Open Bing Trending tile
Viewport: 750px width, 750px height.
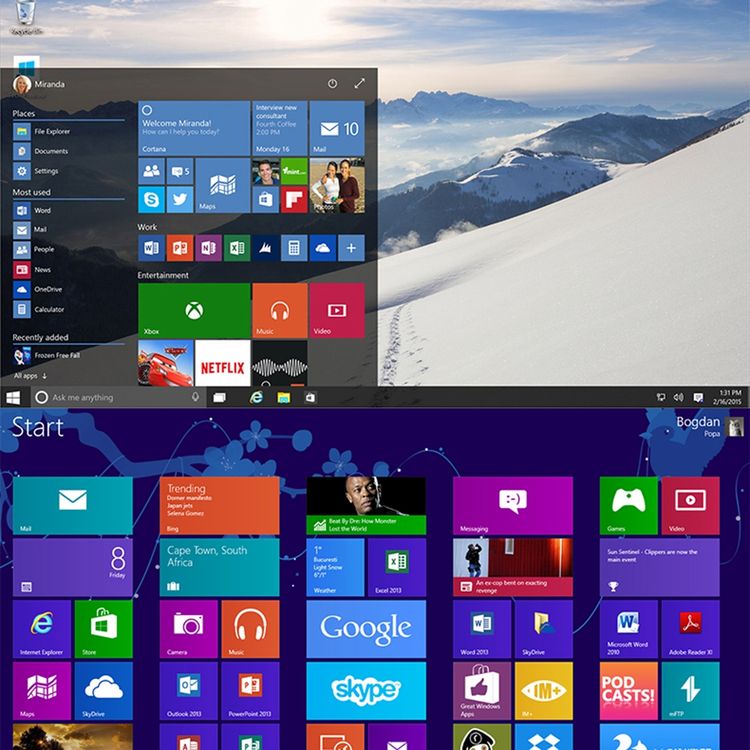point(220,505)
